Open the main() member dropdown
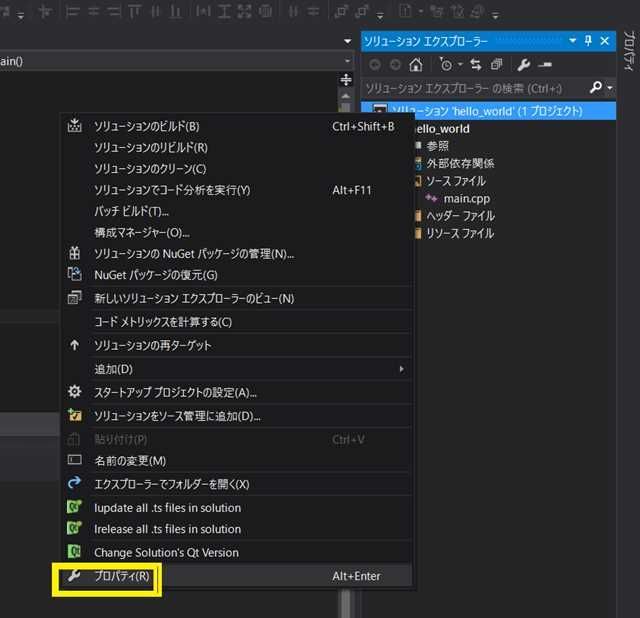The width and height of the screenshot is (640, 618). tap(348, 61)
